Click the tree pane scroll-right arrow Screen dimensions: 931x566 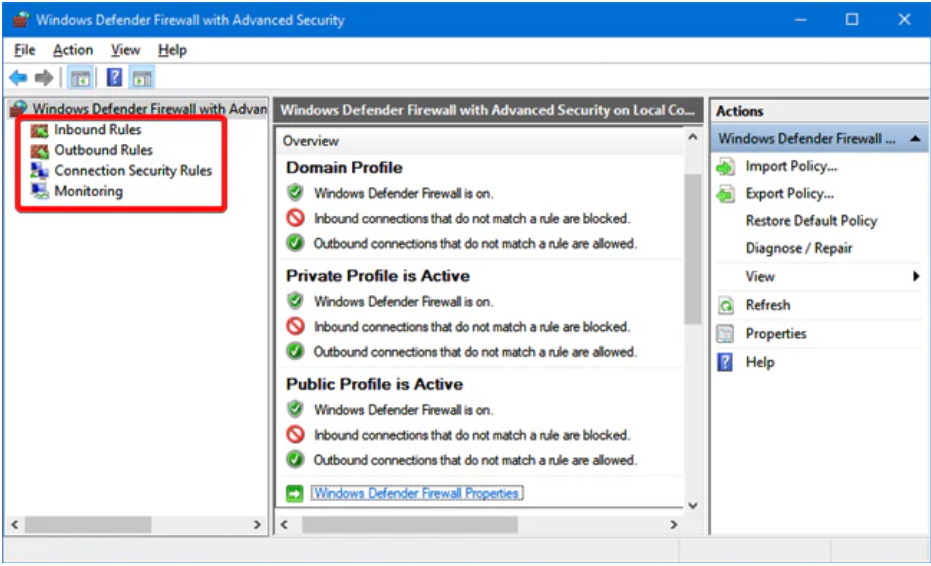pyautogui.click(x=256, y=524)
